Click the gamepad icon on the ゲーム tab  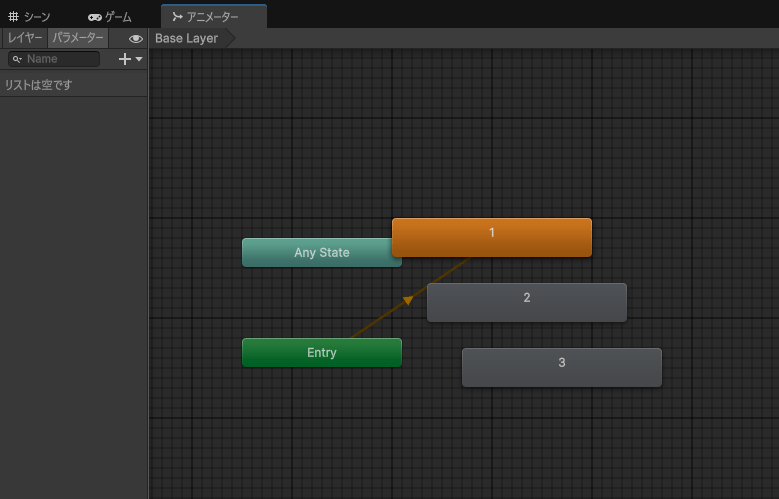tap(95, 17)
